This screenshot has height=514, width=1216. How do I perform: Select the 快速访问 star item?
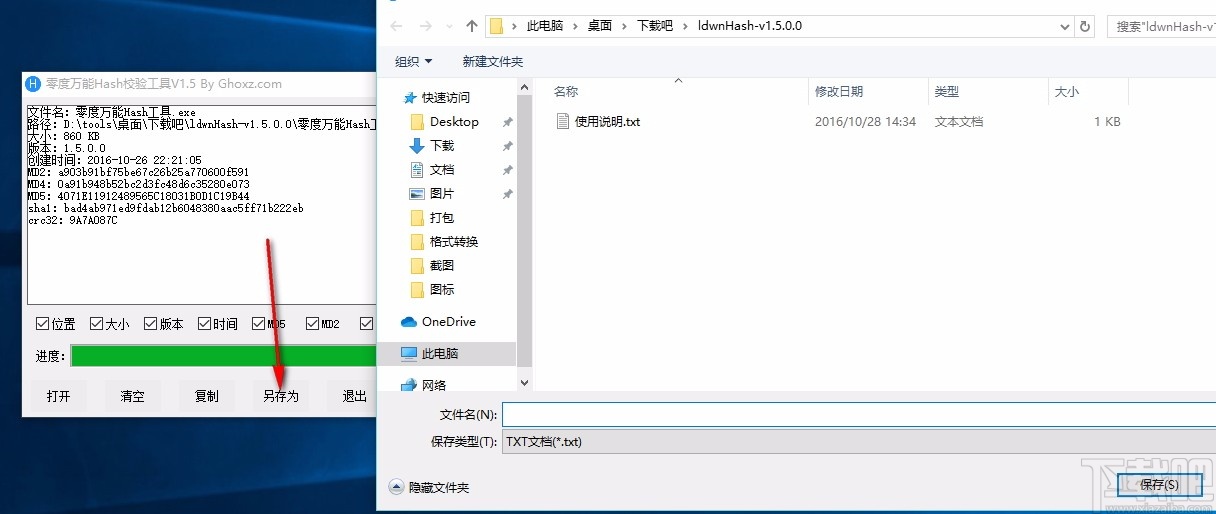(435, 98)
